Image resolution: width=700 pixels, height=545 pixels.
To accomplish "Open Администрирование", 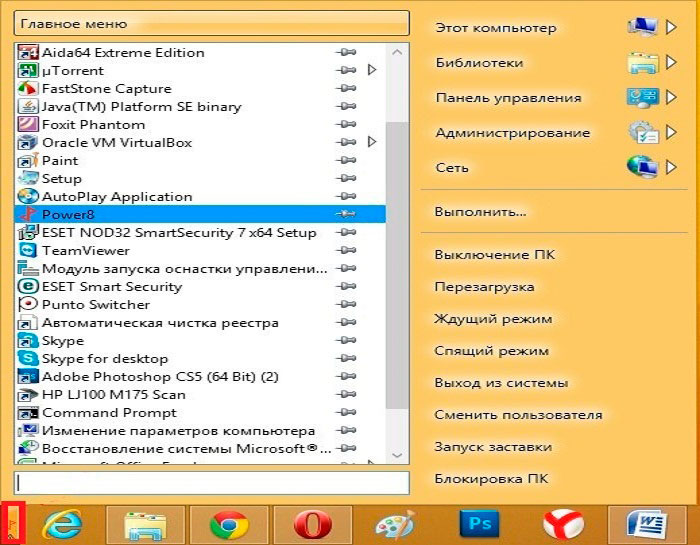I will point(513,133).
